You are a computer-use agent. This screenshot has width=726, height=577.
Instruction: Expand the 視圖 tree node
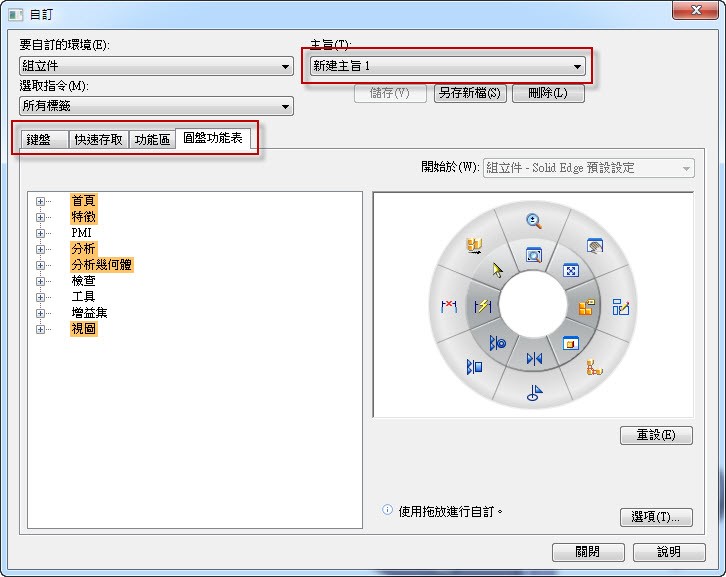point(40,329)
